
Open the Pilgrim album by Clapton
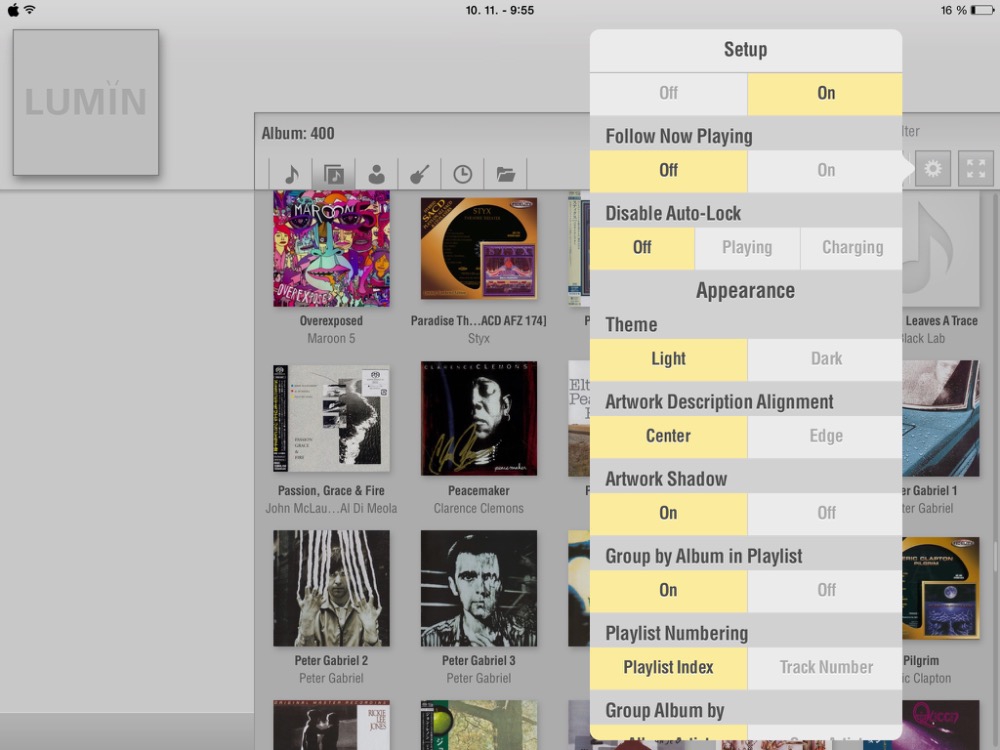click(941, 588)
